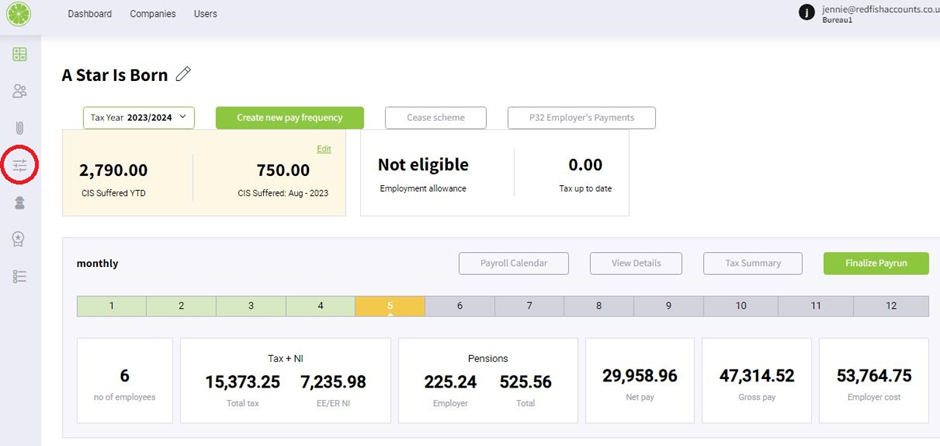940x446 pixels.
Task: Open the Payroll Calendar
Action: click(514, 263)
